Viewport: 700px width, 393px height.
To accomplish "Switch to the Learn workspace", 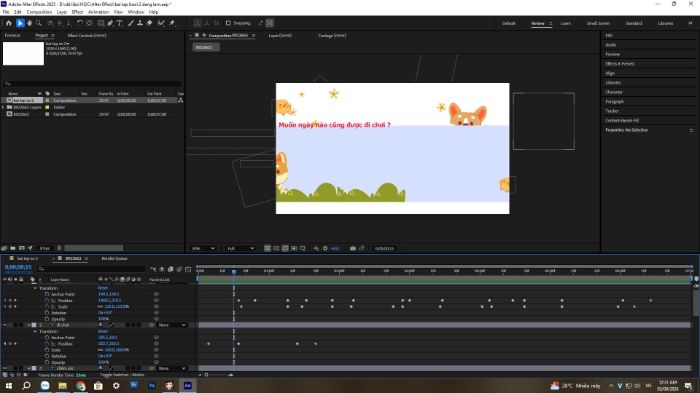I will (x=566, y=23).
